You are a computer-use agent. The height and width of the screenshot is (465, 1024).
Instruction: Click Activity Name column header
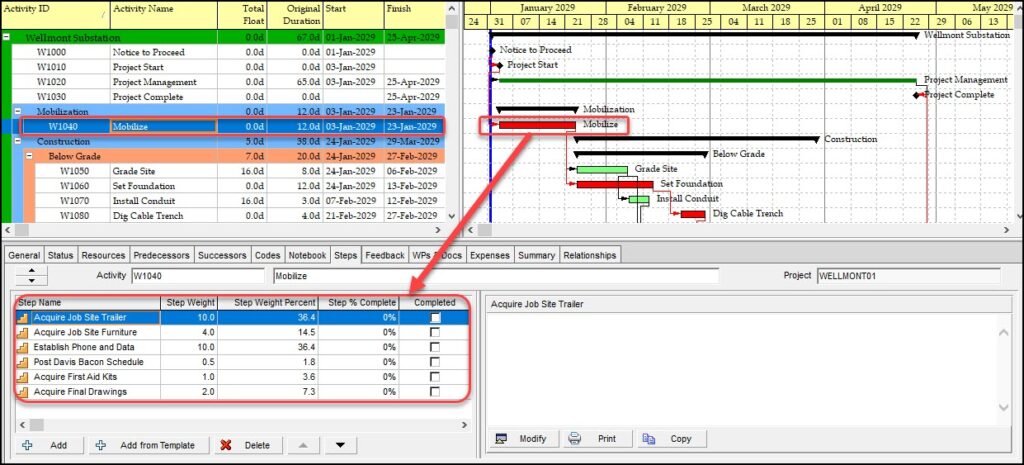163,15
